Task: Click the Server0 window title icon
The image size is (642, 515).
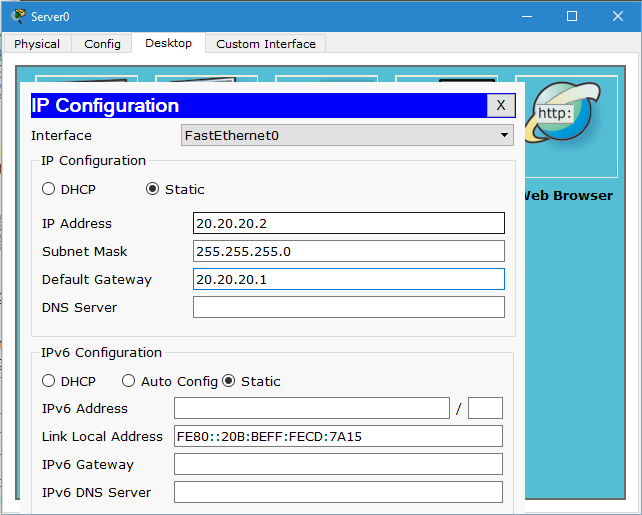Action: pyautogui.click(x=18, y=16)
